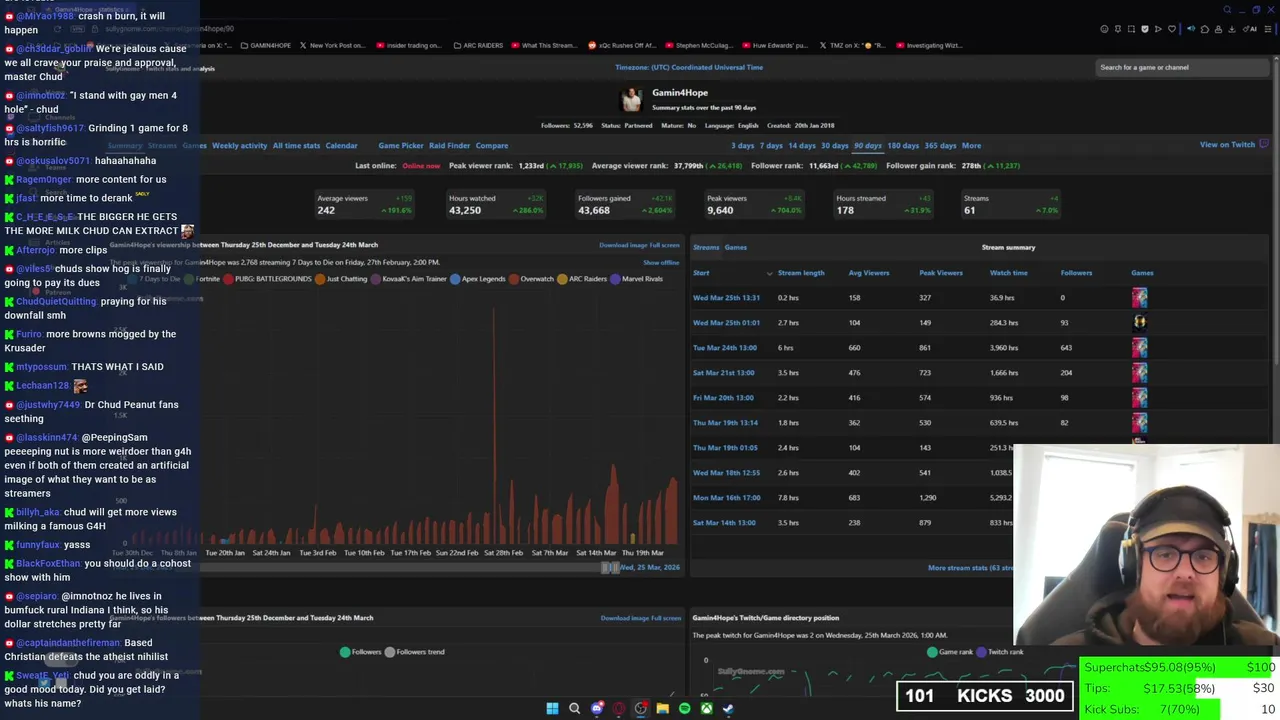1280x720 pixels.
Task: Sort by Stream length column header
Action: click(801, 273)
